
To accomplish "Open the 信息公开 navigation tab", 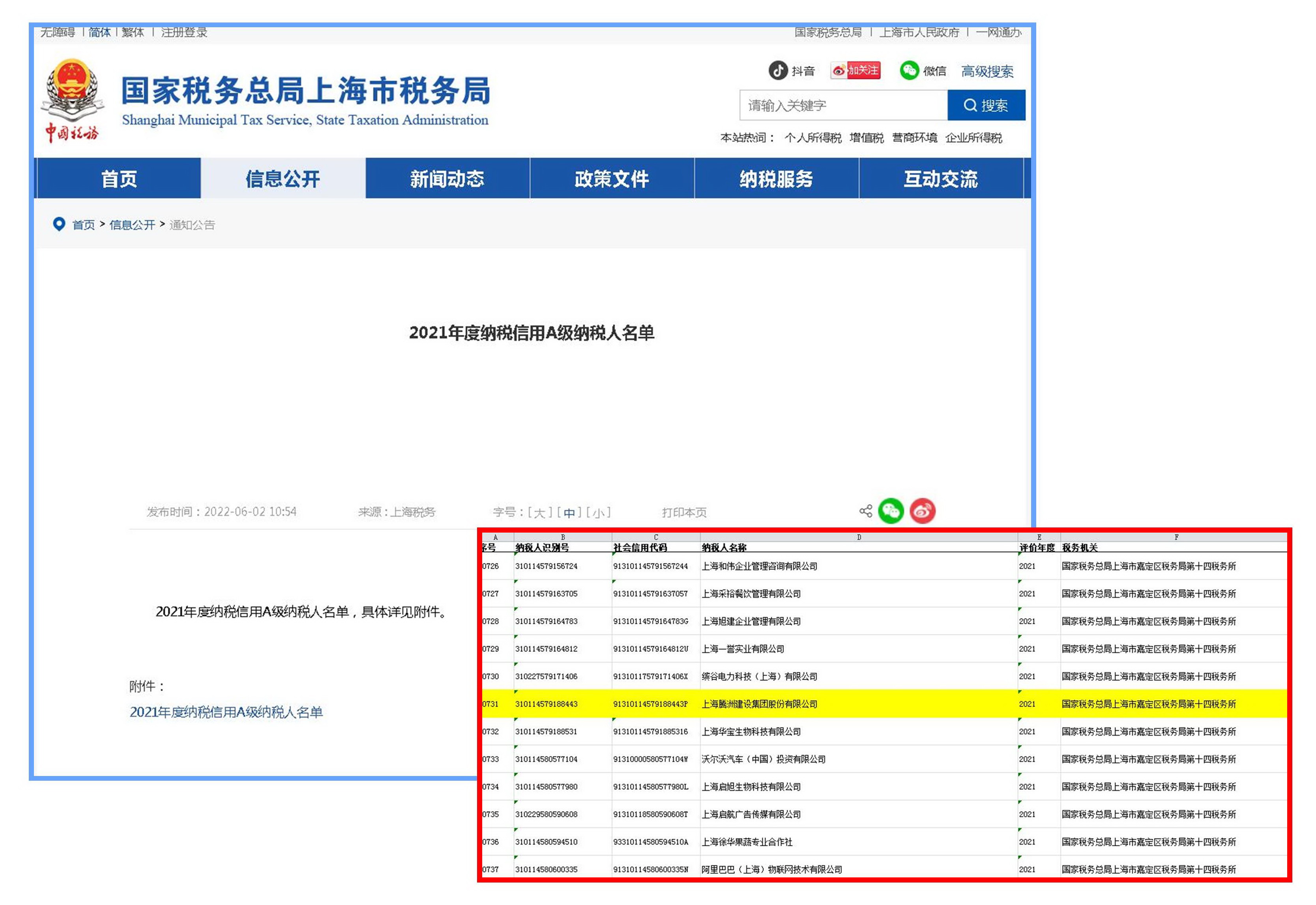I will click(x=283, y=179).
